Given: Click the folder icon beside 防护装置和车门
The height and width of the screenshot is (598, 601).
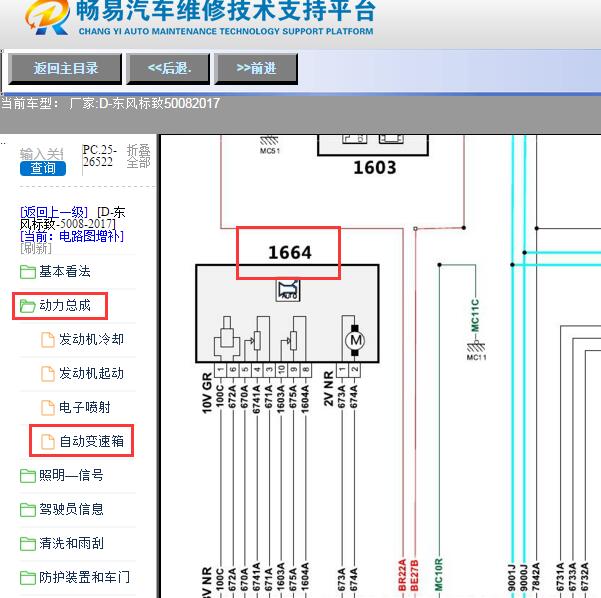Looking at the screenshot, I should click(x=28, y=577).
